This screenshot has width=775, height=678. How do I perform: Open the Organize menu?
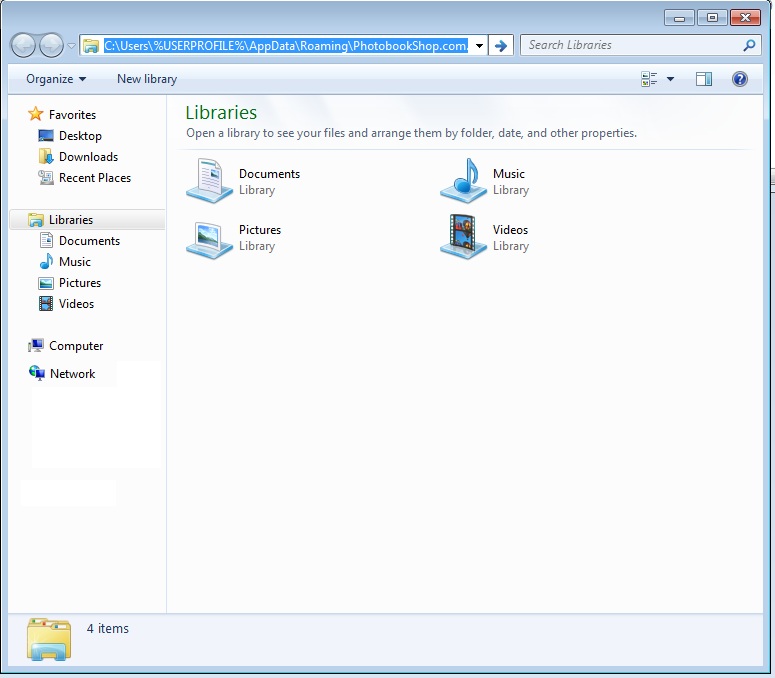[x=56, y=79]
